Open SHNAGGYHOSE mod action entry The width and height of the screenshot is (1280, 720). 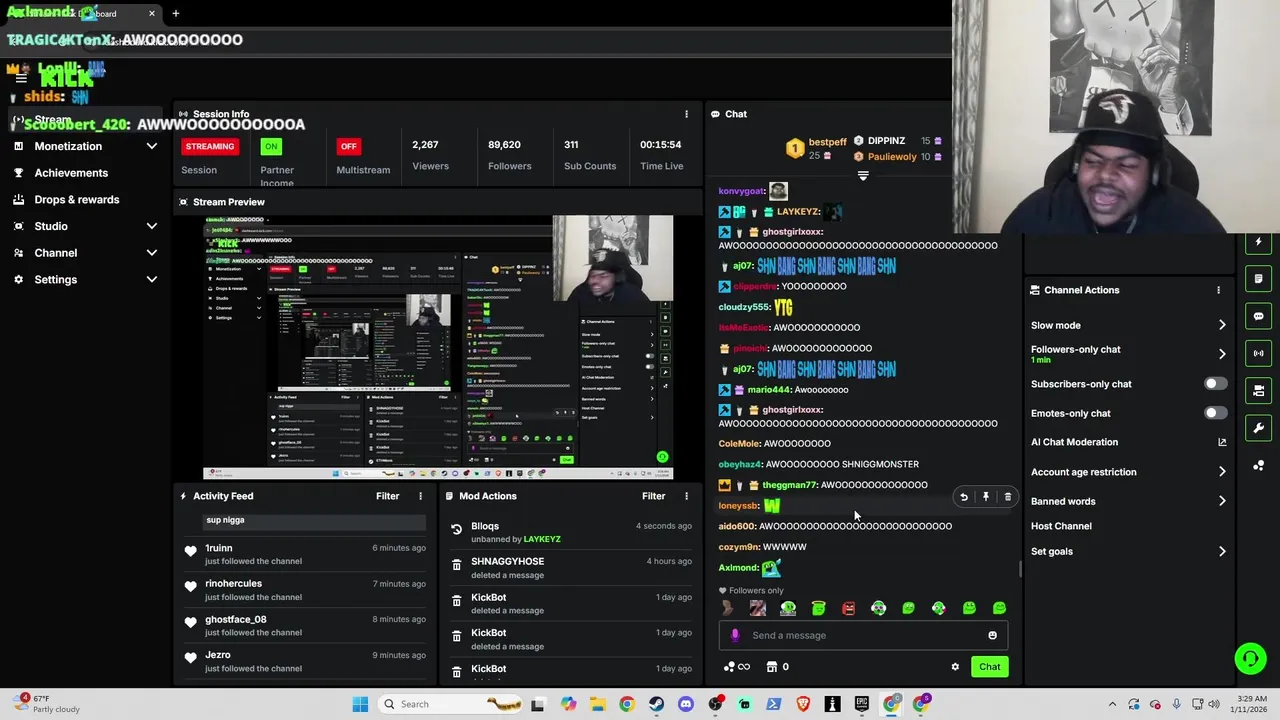tap(508, 561)
